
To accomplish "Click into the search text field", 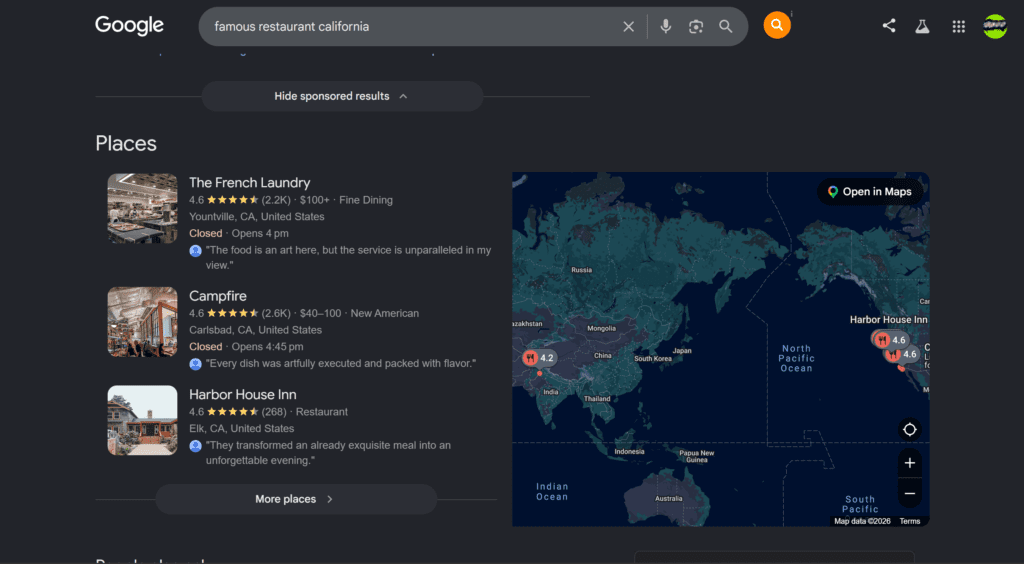I will [411, 27].
